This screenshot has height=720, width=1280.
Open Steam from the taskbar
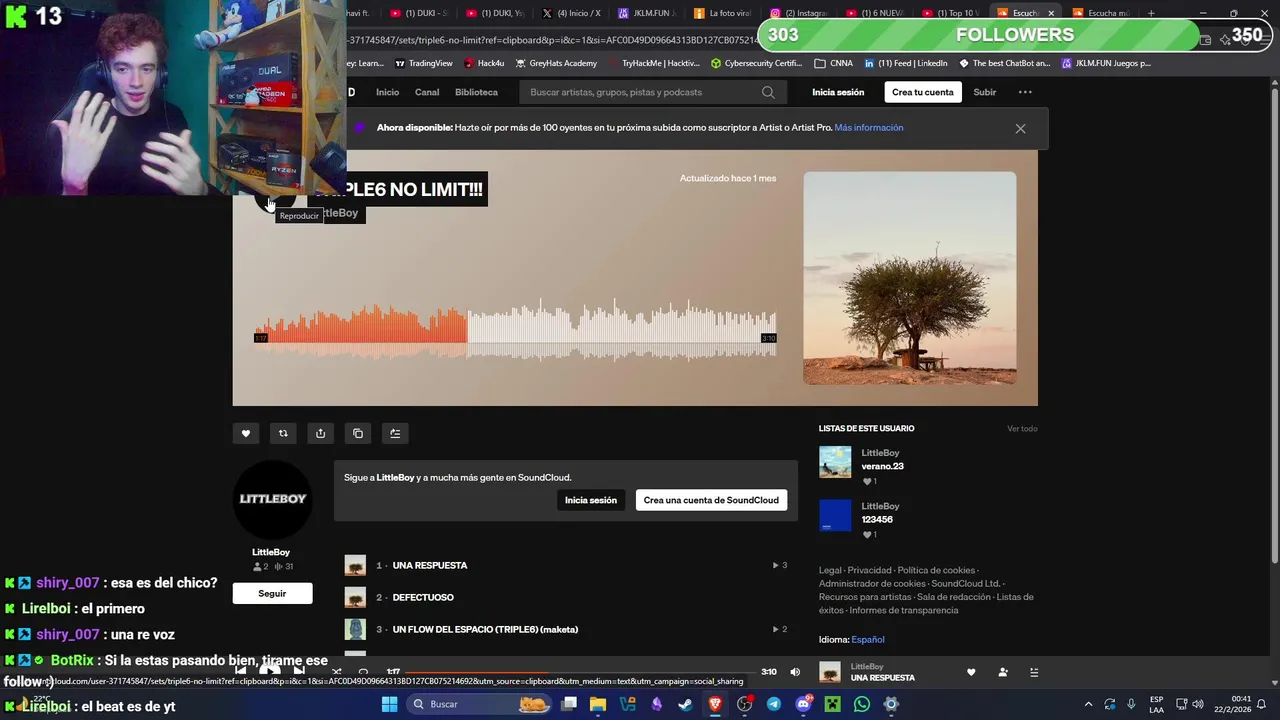point(685,704)
